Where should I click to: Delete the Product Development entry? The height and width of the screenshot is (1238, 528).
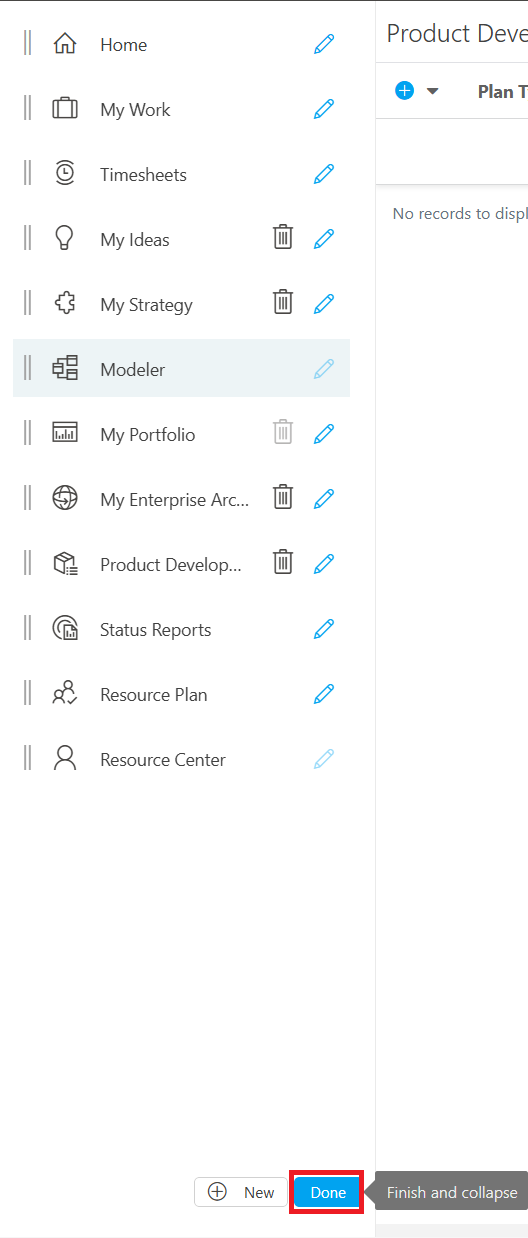pyautogui.click(x=283, y=563)
